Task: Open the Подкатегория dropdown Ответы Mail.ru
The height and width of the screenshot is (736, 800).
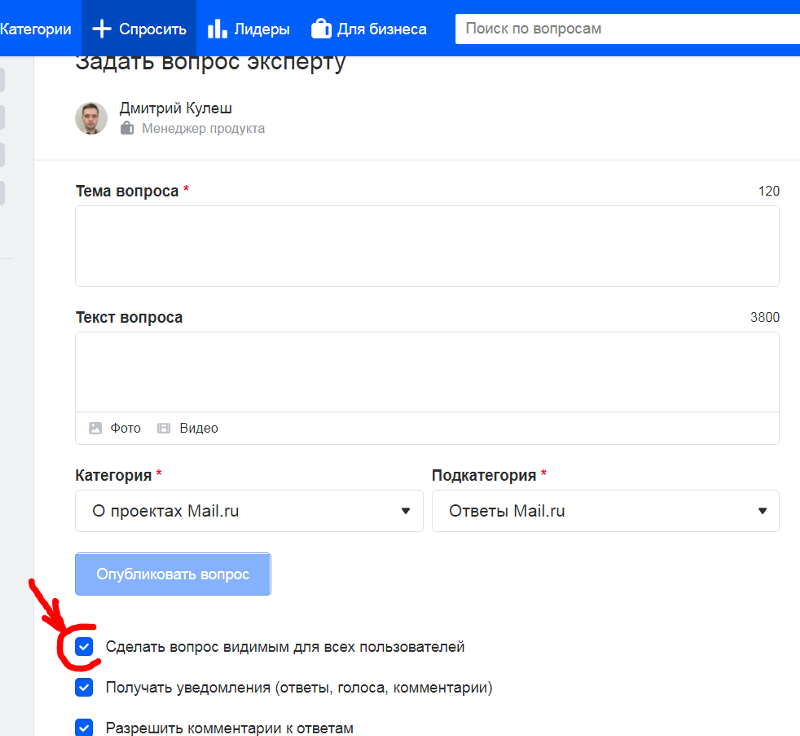Action: pos(606,511)
